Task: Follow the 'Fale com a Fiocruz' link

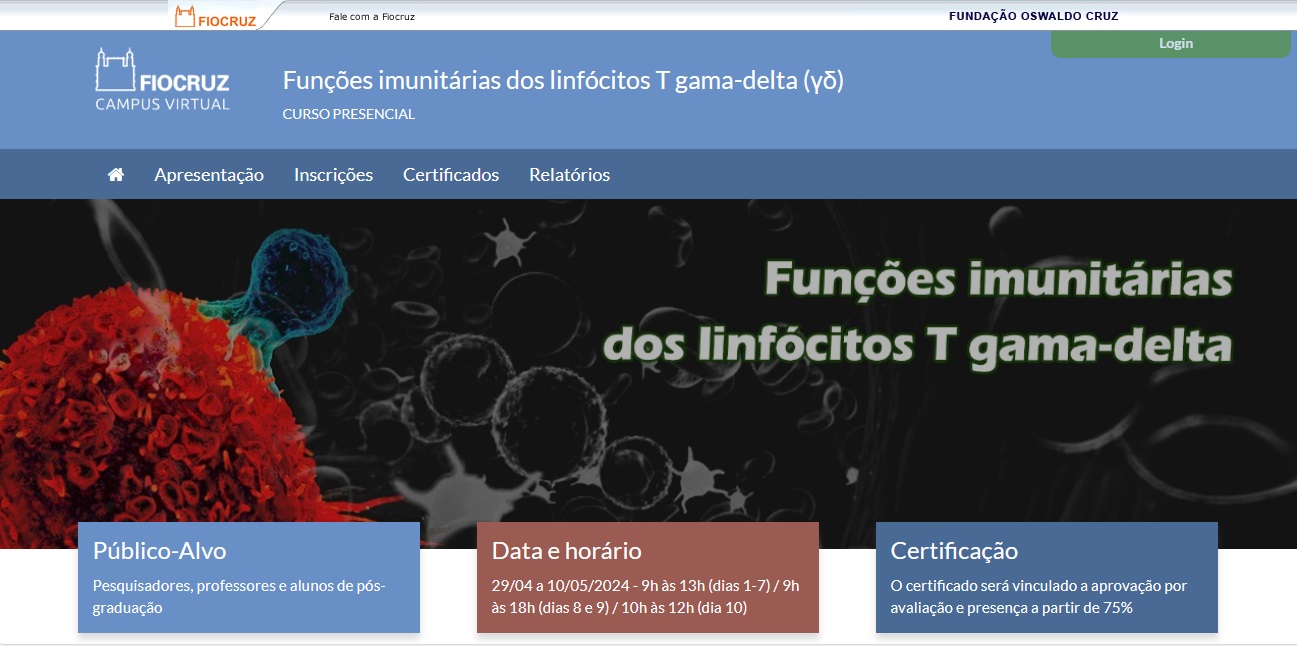Action: click(x=372, y=17)
